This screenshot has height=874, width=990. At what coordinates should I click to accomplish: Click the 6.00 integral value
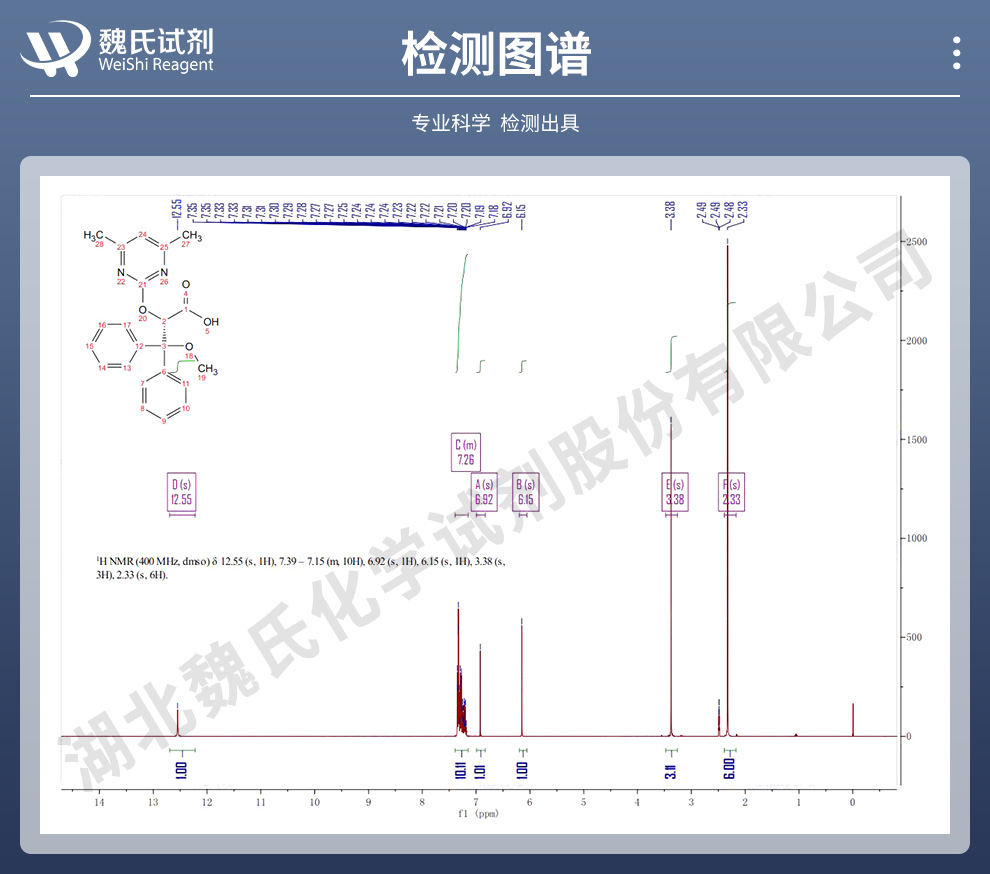click(729, 769)
